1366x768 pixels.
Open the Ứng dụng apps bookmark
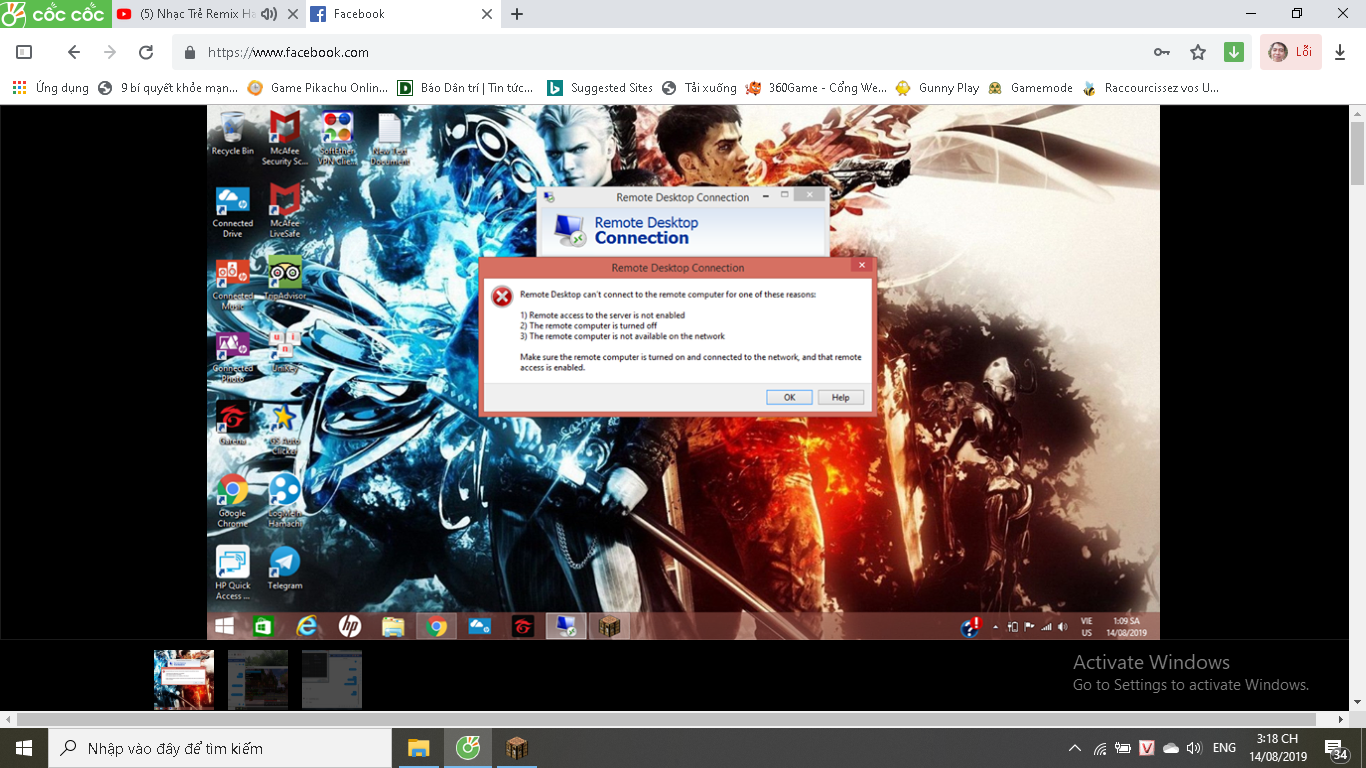(x=51, y=88)
